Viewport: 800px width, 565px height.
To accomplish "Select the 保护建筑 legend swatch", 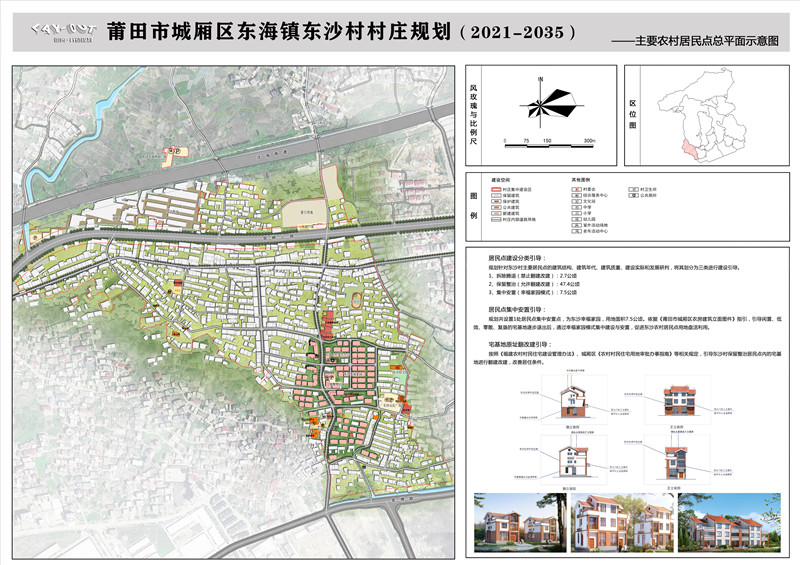I will pos(495,201).
